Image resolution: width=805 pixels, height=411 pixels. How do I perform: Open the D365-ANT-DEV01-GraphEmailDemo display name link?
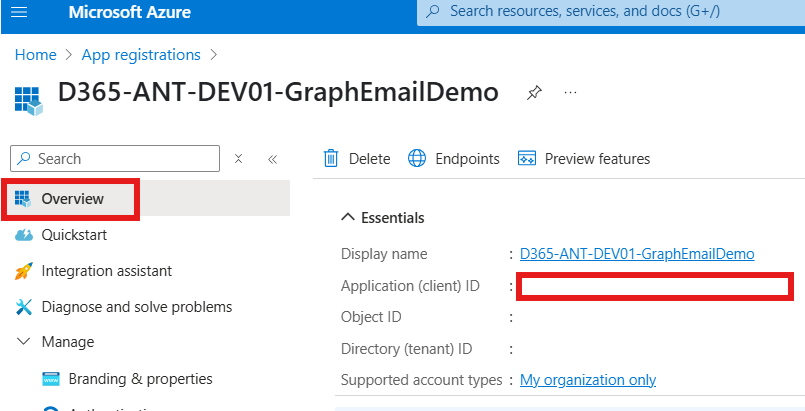637,254
